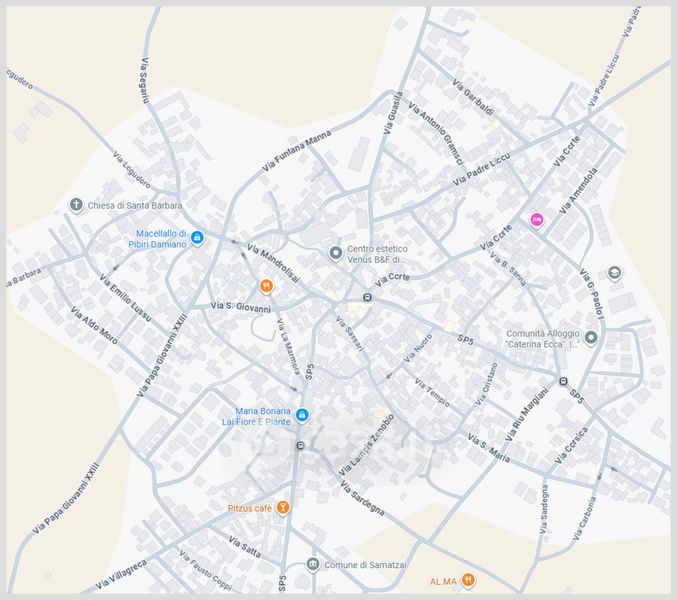This screenshot has height=600, width=677.
Task: Select the AL.MA restaurant marker
Action: point(468,580)
